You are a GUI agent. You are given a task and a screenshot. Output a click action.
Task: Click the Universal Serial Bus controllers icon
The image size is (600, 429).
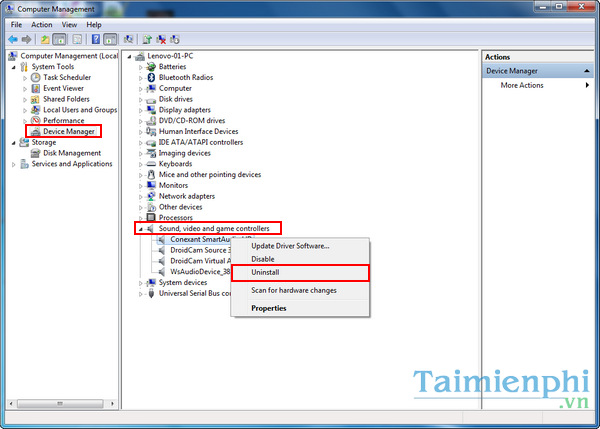pyautogui.click(x=152, y=294)
